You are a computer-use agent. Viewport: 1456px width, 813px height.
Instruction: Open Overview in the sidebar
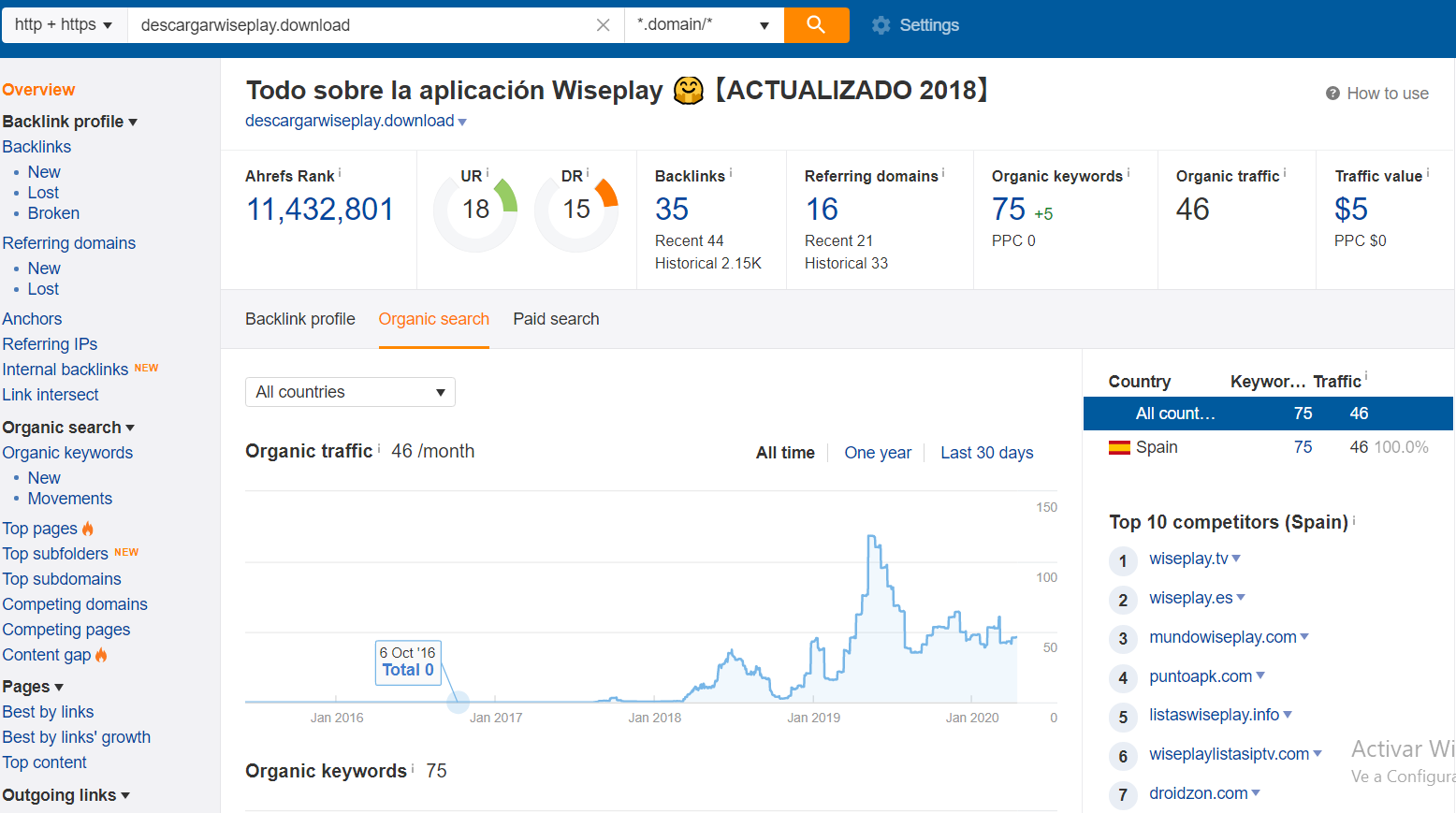38,90
